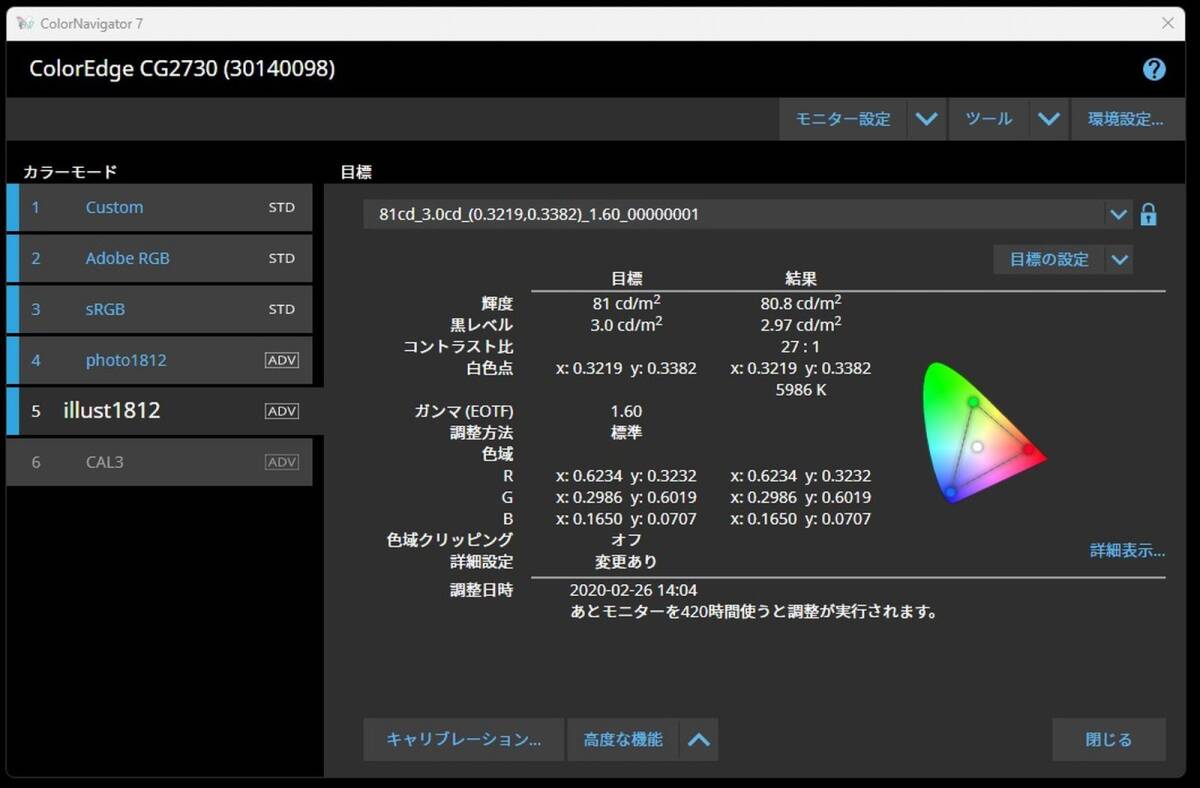Click the 標準 adjustment method value
The height and width of the screenshot is (788, 1200).
pos(626,433)
